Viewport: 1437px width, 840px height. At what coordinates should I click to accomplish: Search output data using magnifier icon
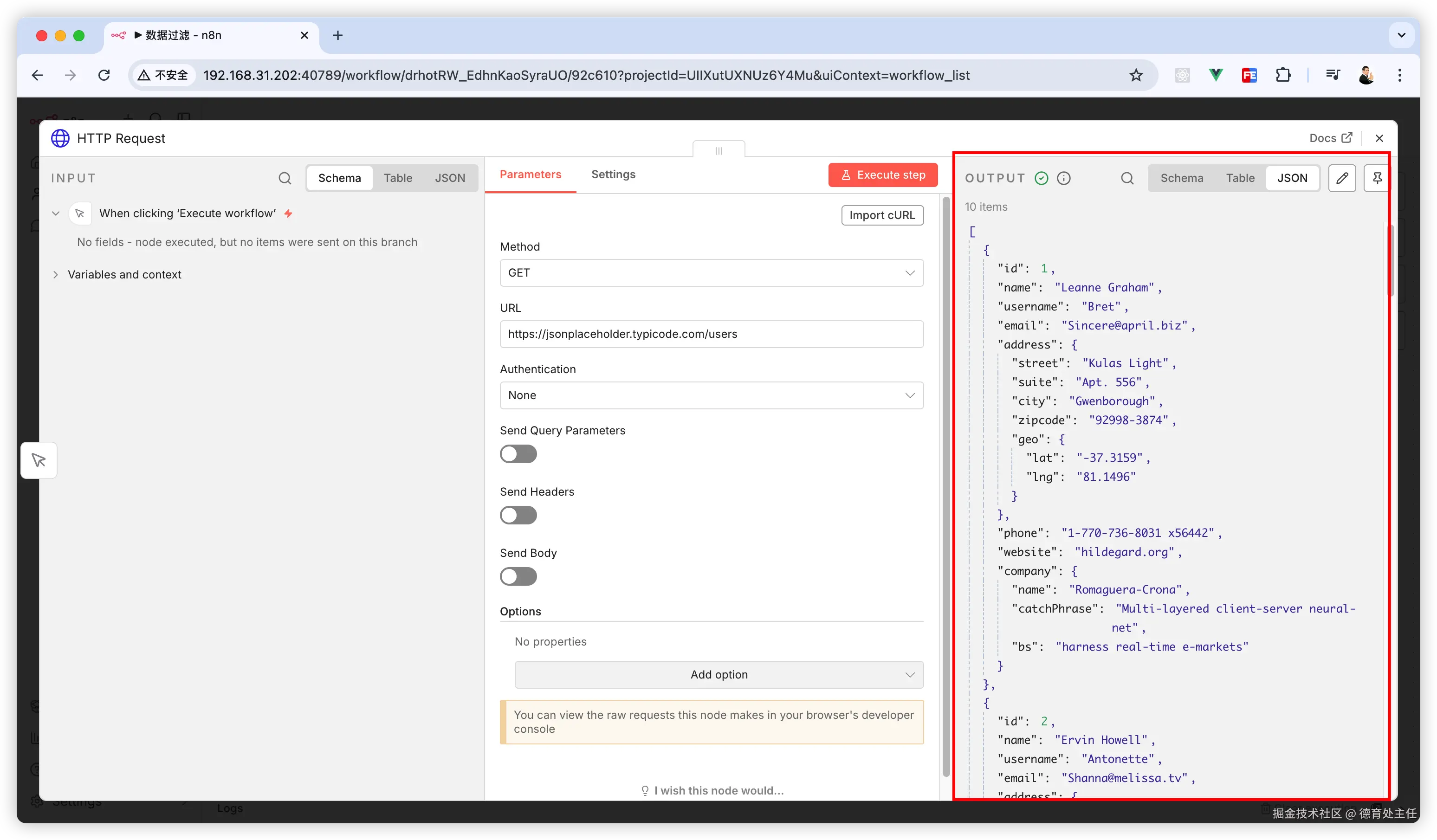(x=1127, y=178)
